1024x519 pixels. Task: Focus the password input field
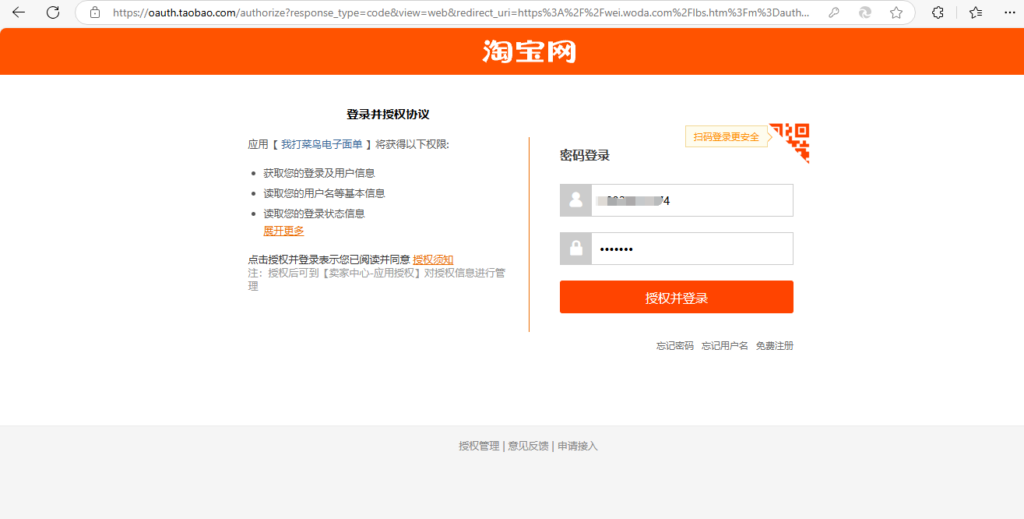point(691,249)
